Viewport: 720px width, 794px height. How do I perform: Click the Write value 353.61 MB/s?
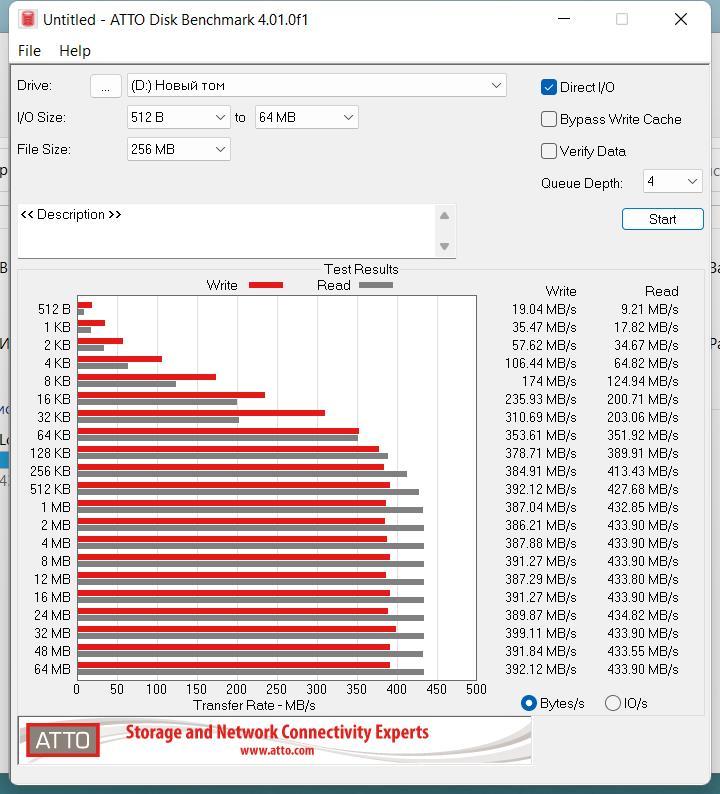point(541,435)
